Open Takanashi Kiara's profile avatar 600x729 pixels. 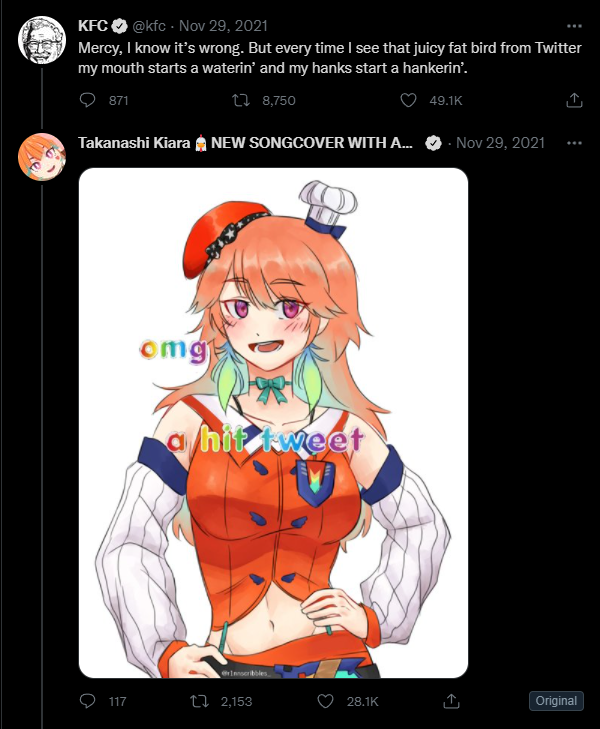coord(42,157)
